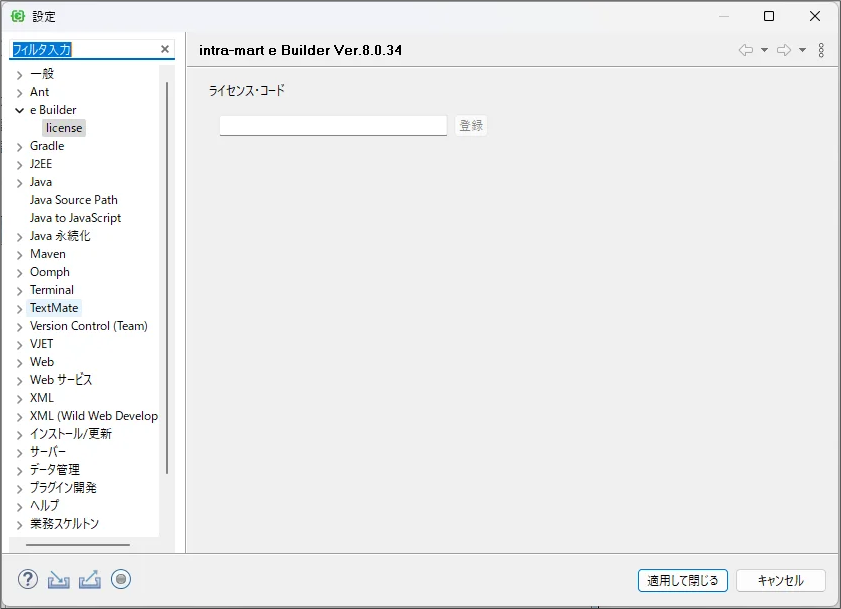Expand the Oomph tree node
Image resolution: width=841 pixels, height=609 pixels.
pos(19,273)
